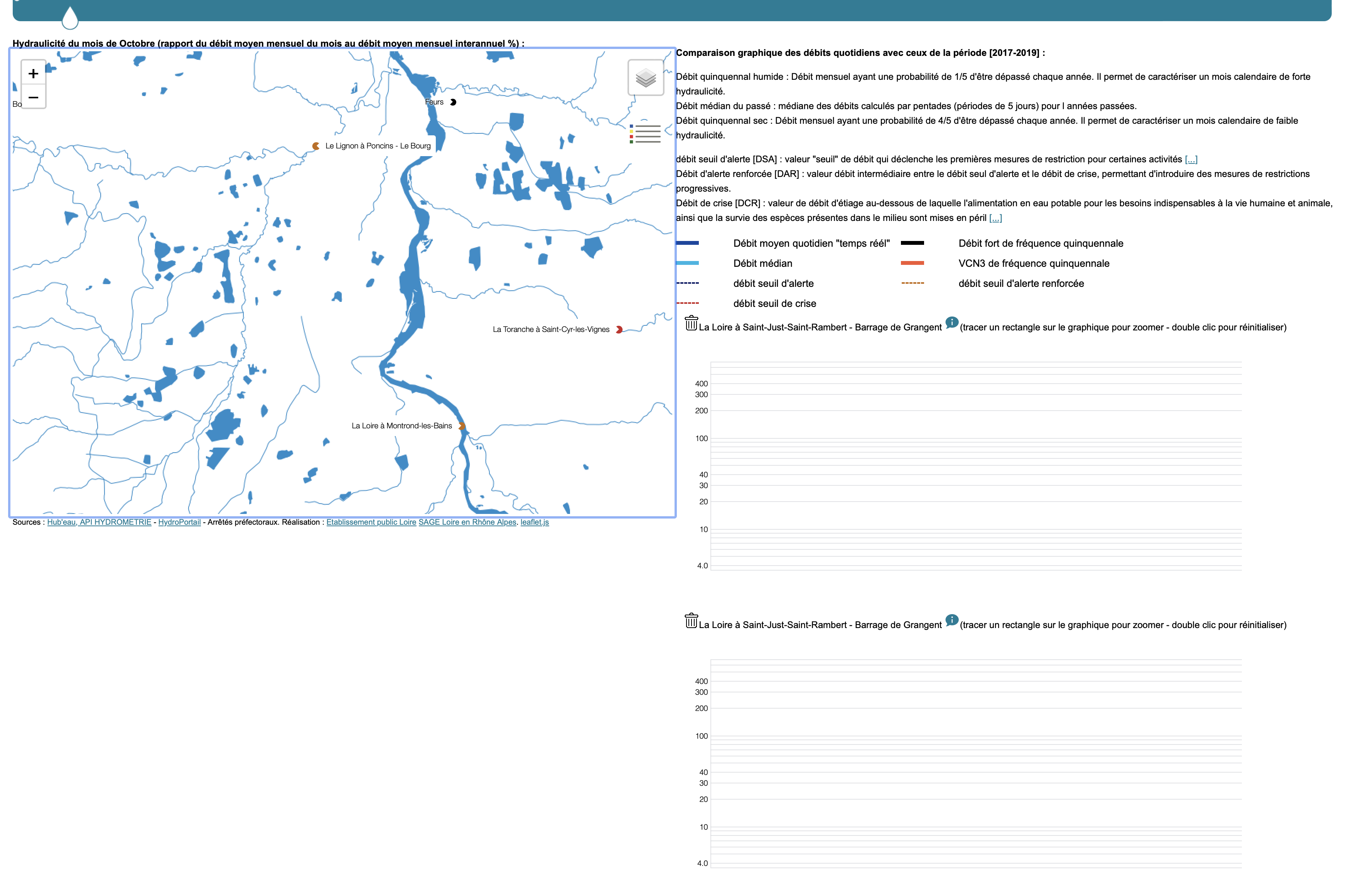Visit Etablissement public Loire link

(371, 522)
